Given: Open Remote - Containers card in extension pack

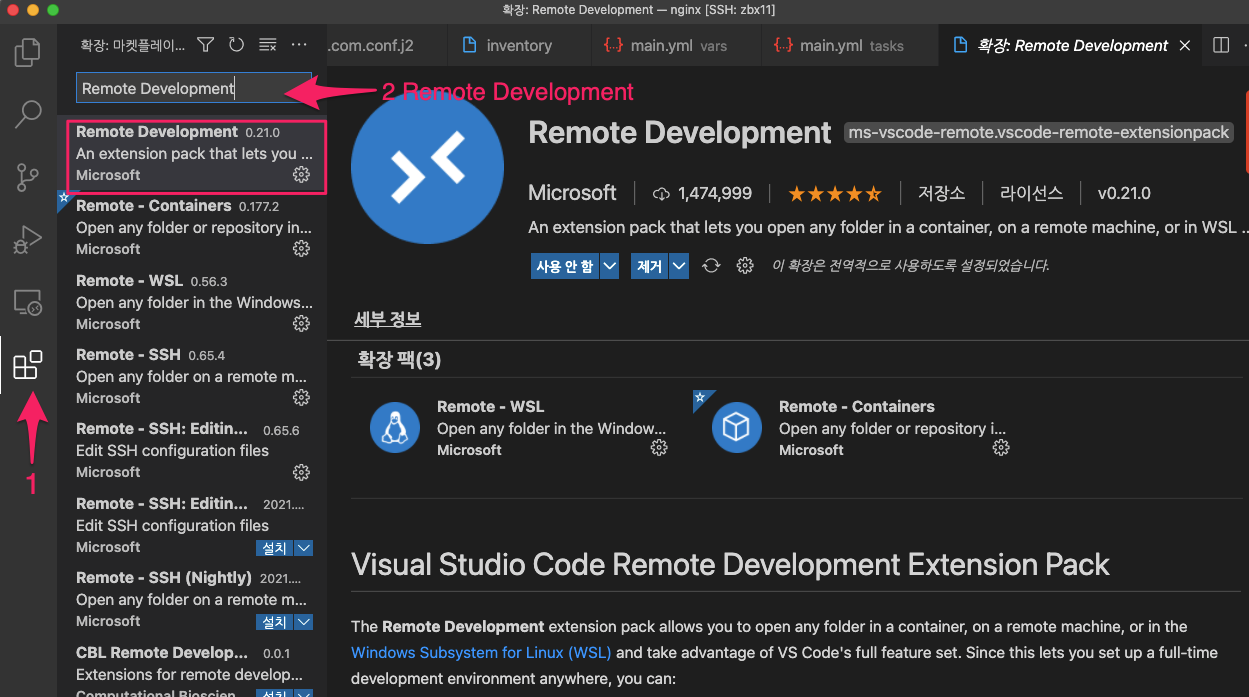Looking at the screenshot, I should pyautogui.click(x=860, y=427).
